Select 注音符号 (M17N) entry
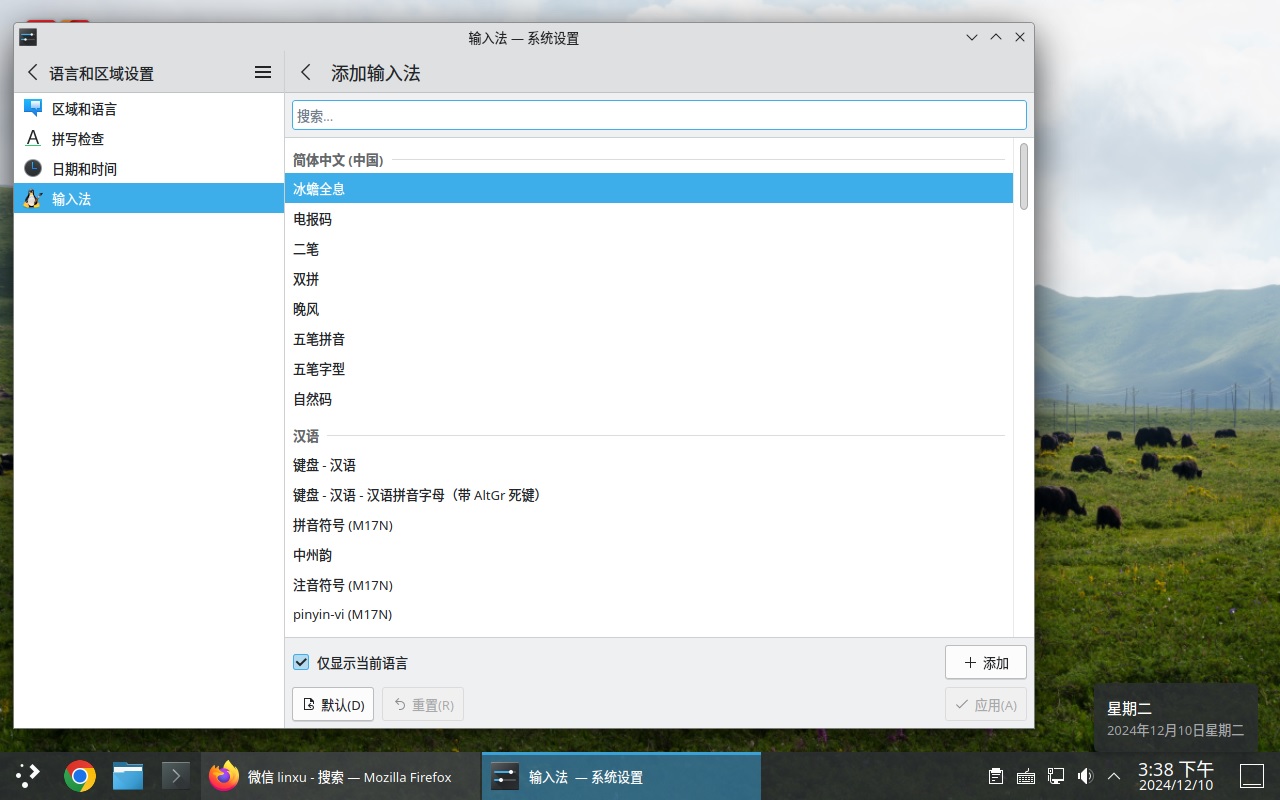Screen dimensions: 1280x800 pyautogui.click(x=649, y=585)
